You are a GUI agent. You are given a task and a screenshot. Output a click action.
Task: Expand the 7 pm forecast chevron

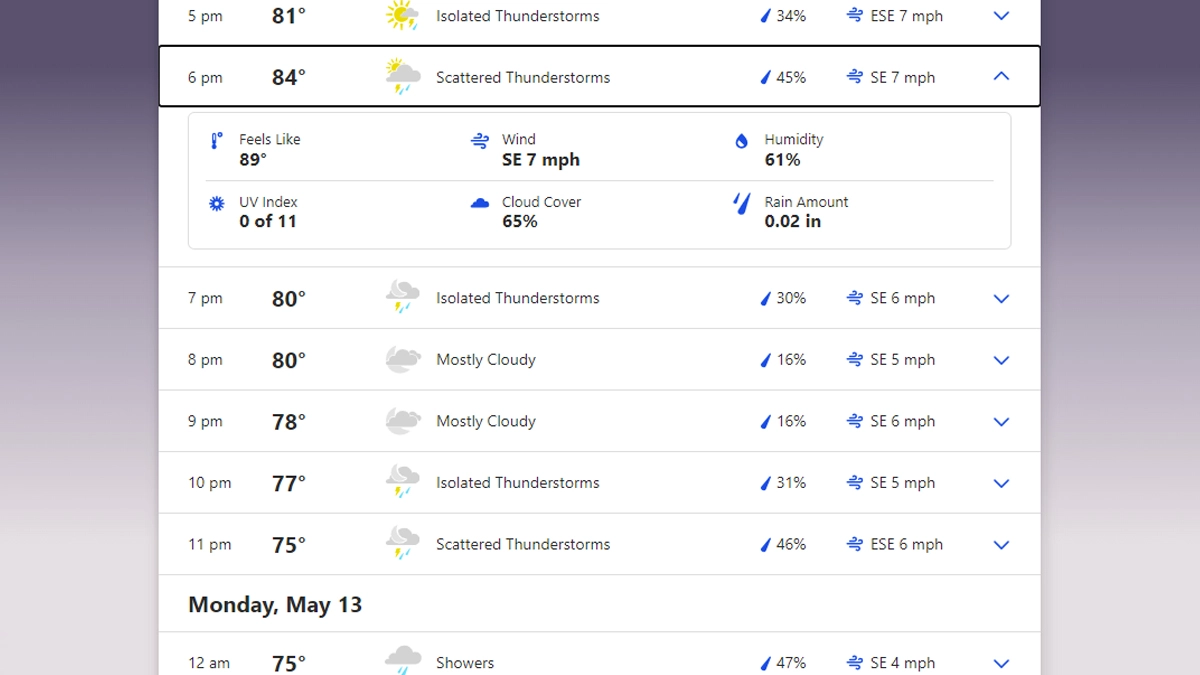[1001, 298]
